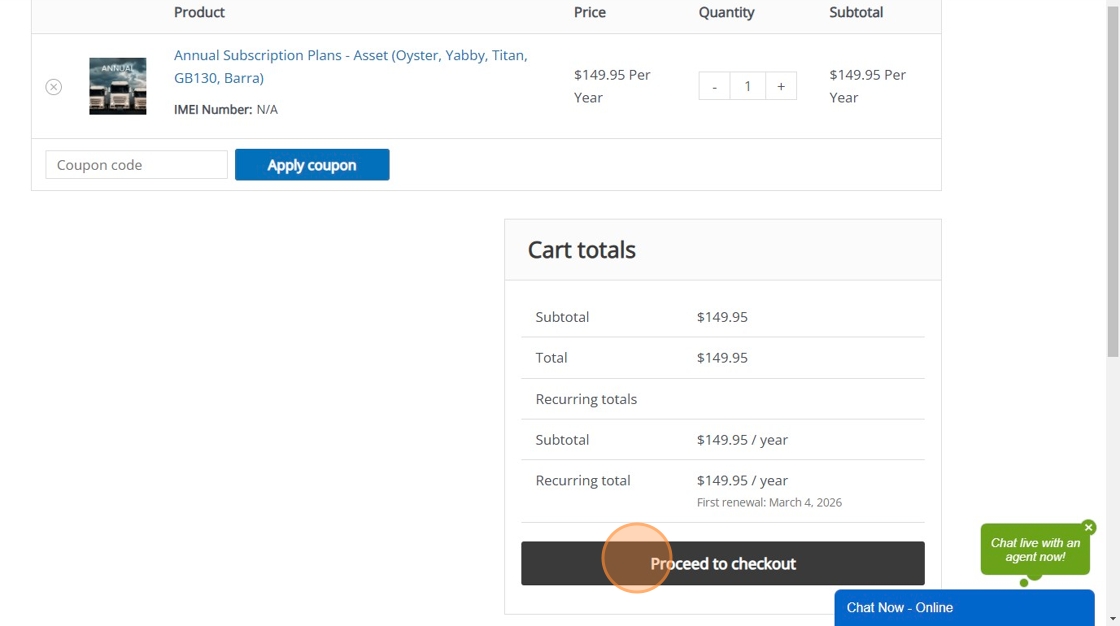Open the Chat Now - Online bar
This screenshot has height=626, width=1120.
964,608
